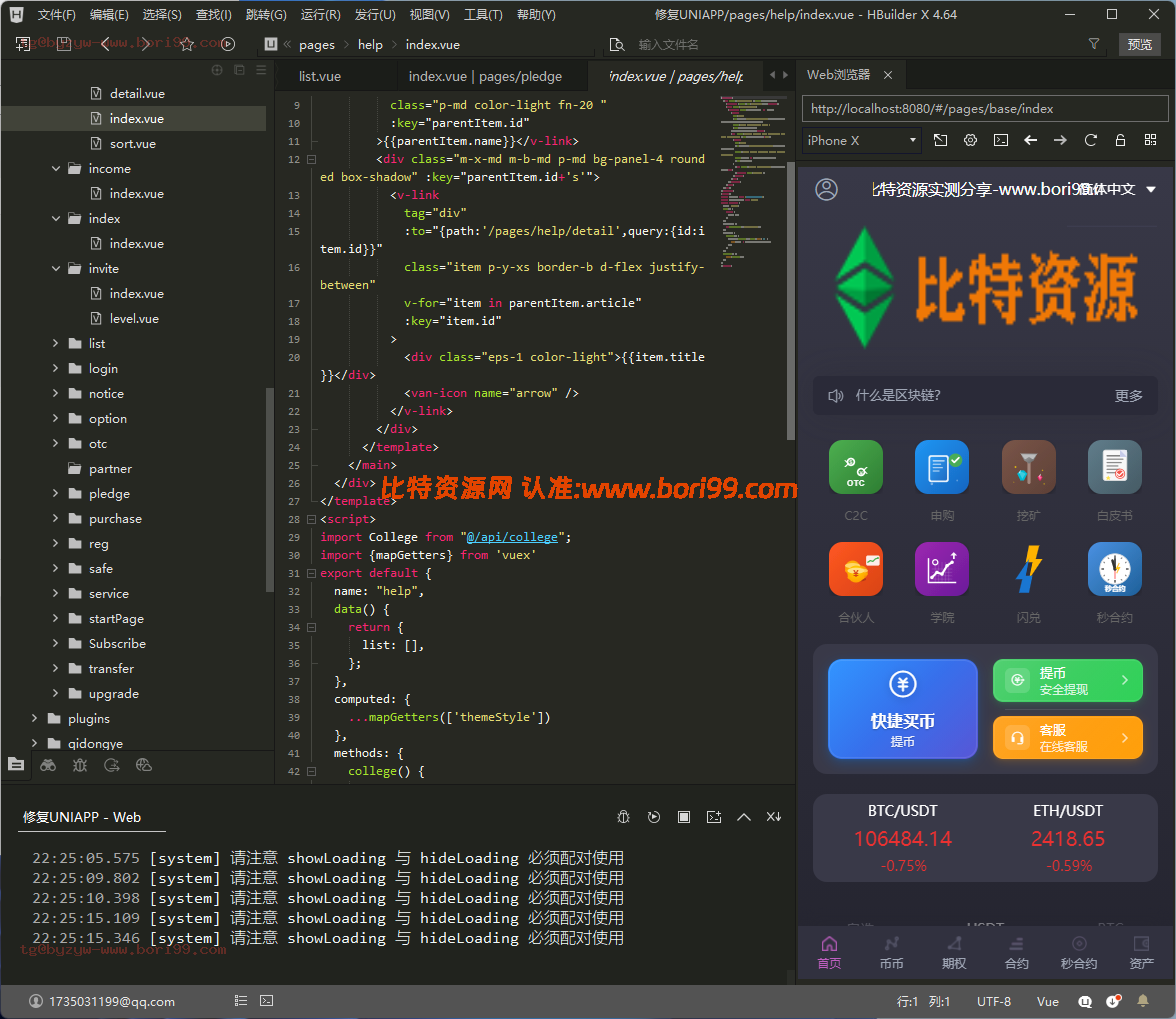Click the code editor vertical scrollbar
The height and width of the screenshot is (1019, 1176).
[790, 300]
